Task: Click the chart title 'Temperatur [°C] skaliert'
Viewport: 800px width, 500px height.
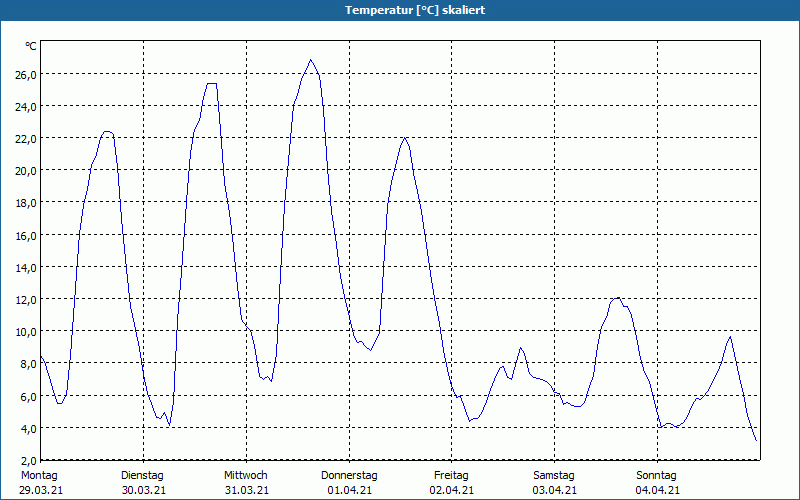Action: click(400, 10)
